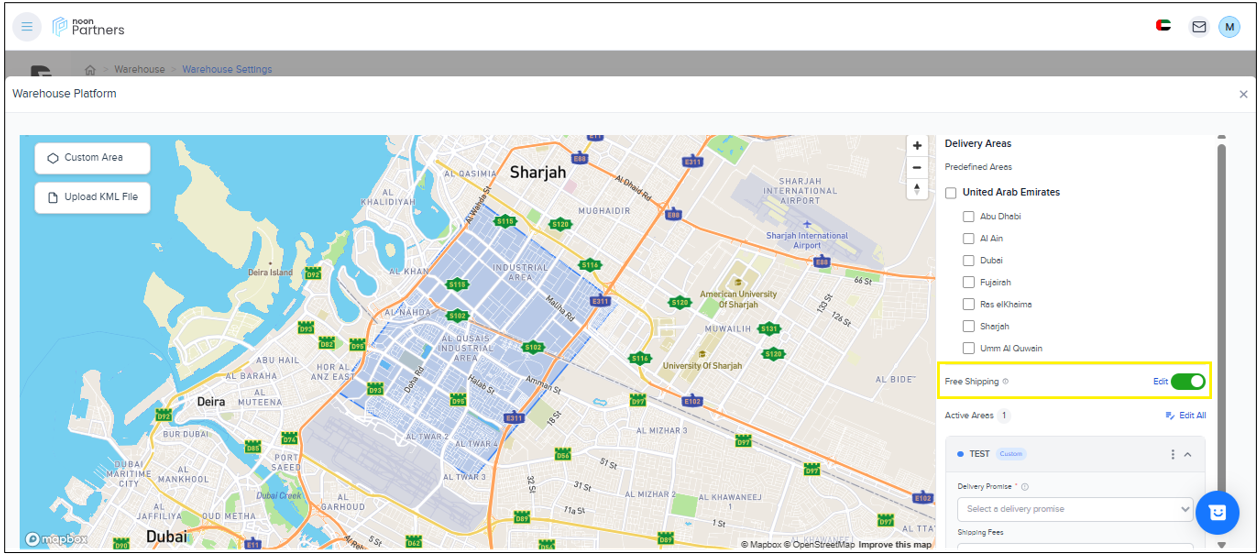Close the Warehouse Platform dialog
Image resolution: width=1260 pixels, height=556 pixels.
click(x=1243, y=94)
